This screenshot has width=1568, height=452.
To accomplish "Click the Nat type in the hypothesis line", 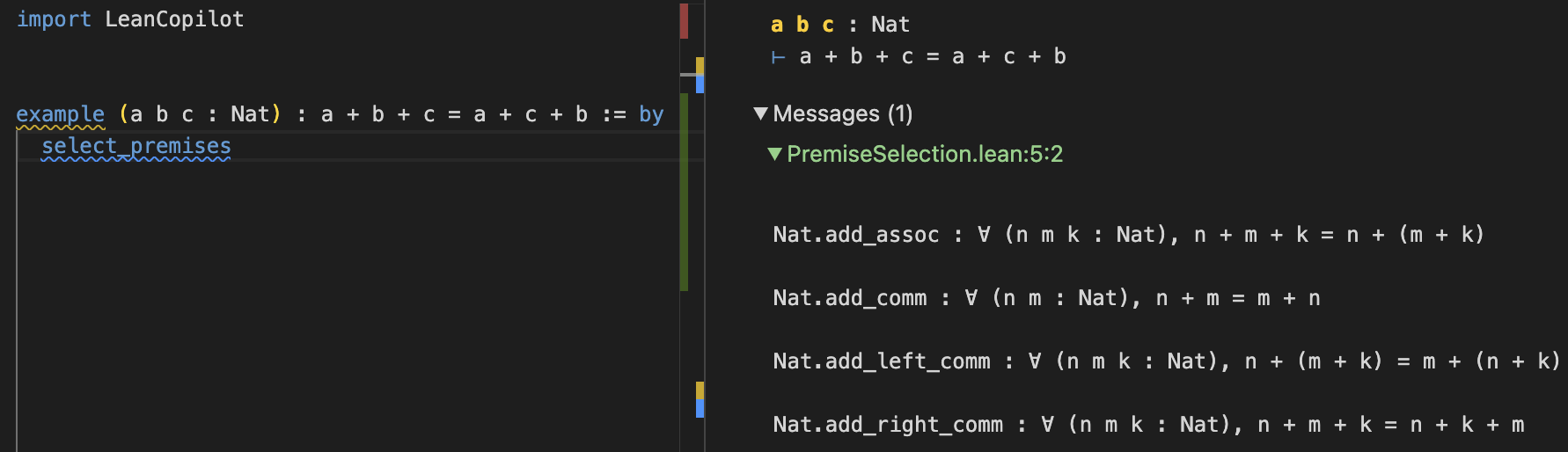I will click(x=890, y=25).
